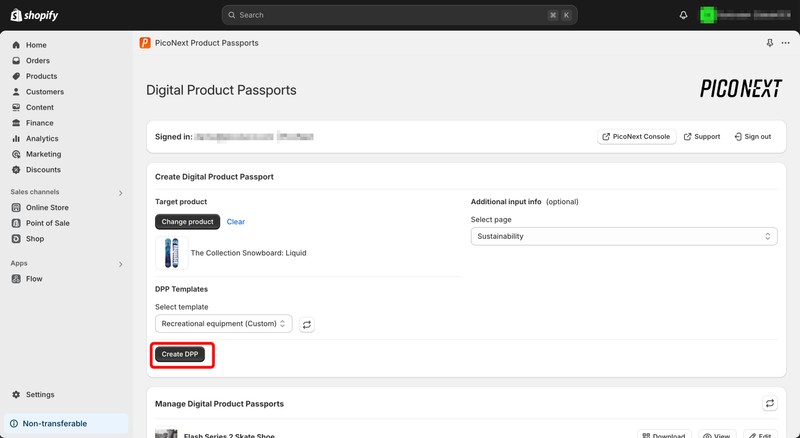The width and height of the screenshot is (800, 438).
Task: Open the PicoNext Console button
Action: click(x=637, y=136)
